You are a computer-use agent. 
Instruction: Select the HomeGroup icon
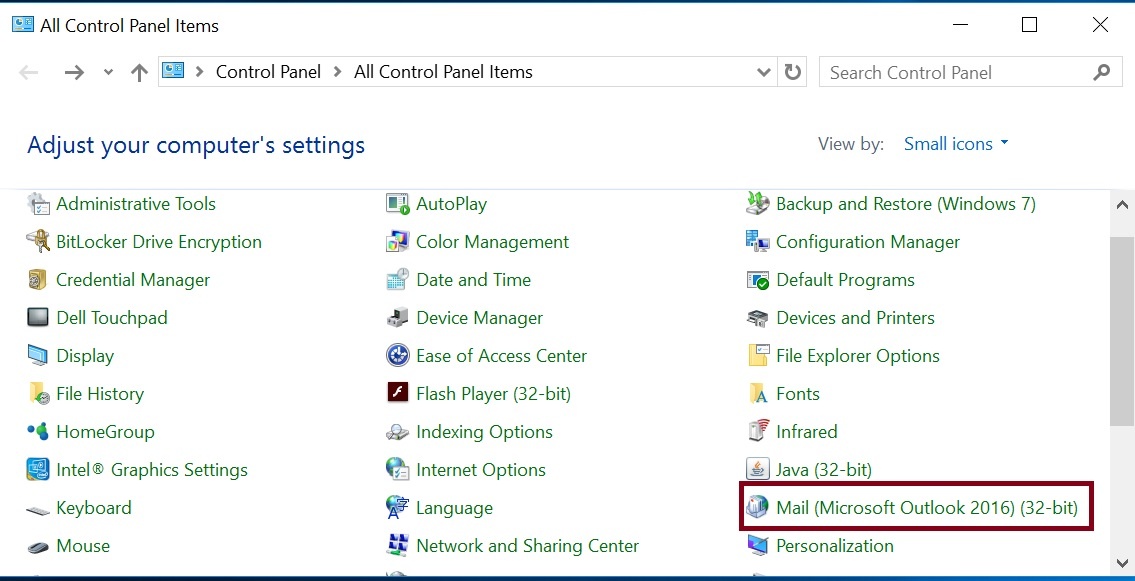pos(38,432)
